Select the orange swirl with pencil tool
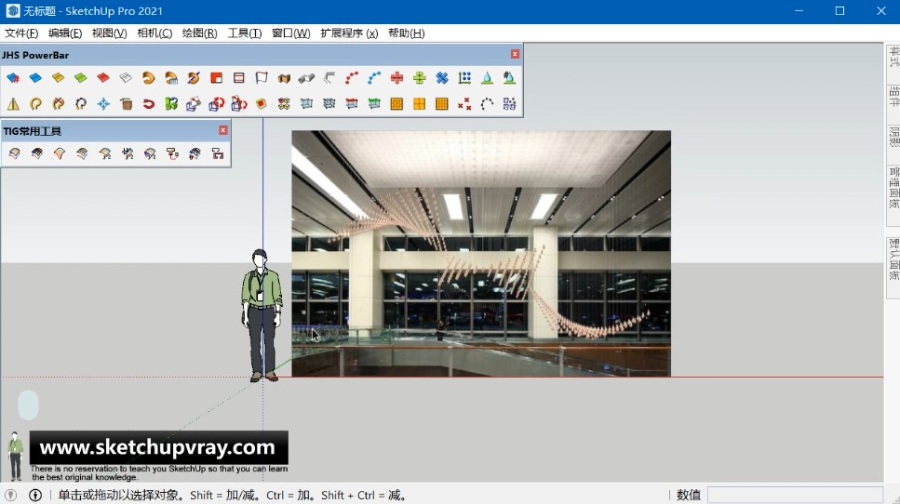Viewport: 900px width, 504px height. click(193, 77)
